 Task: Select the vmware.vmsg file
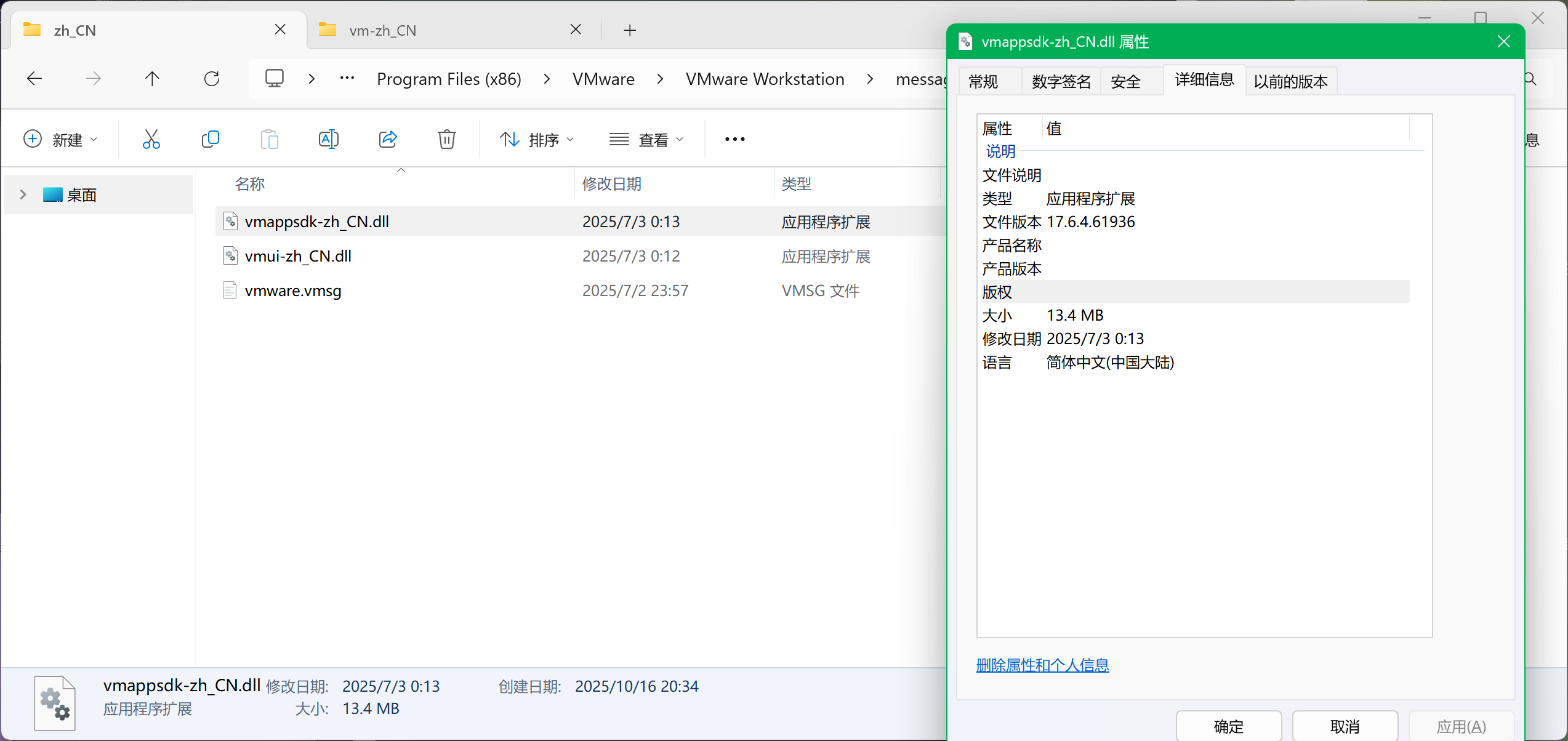(x=292, y=290)
